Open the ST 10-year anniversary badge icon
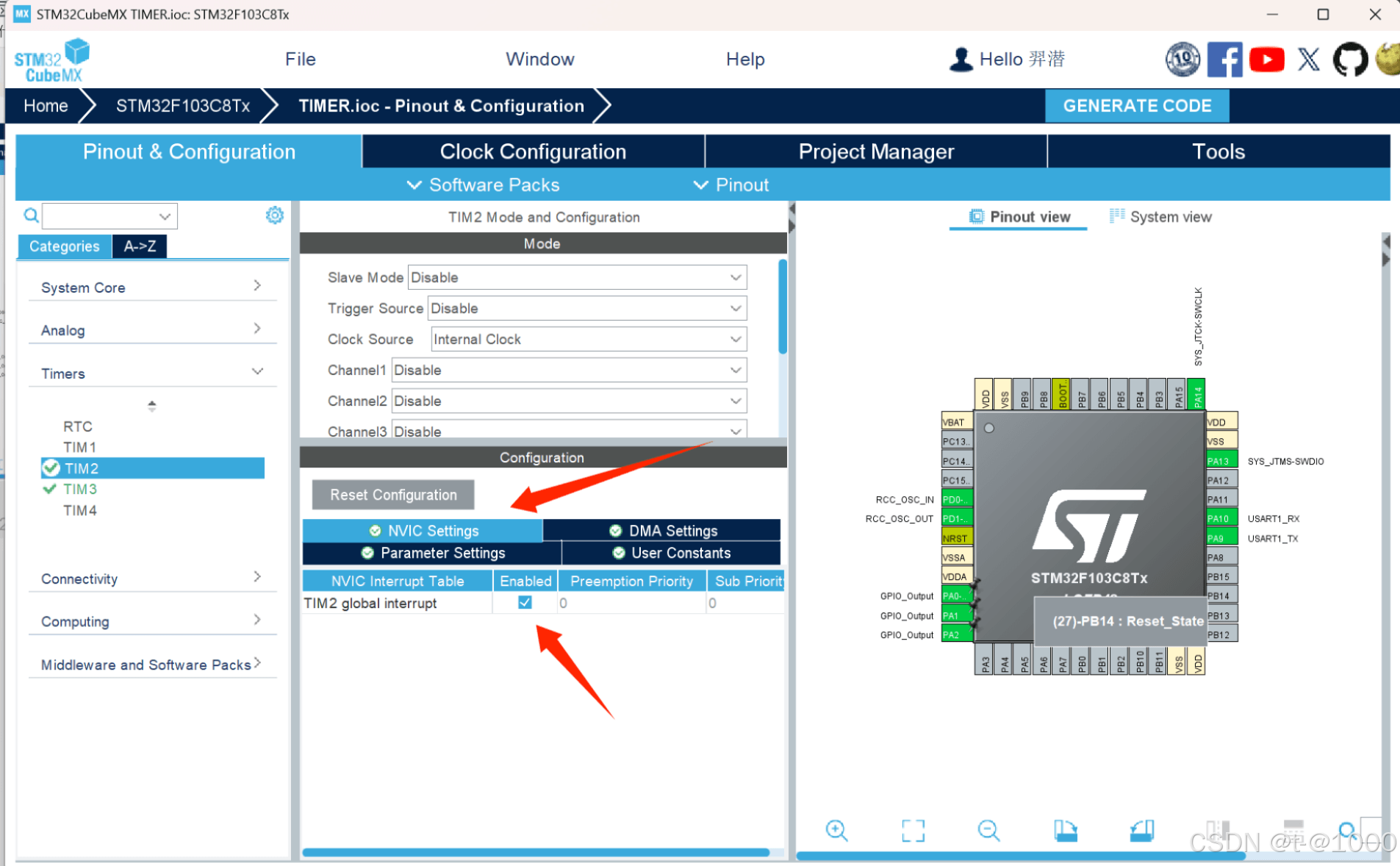Image resolution: width=1400 pixels, height=866 pixels. click(1182, 60)
